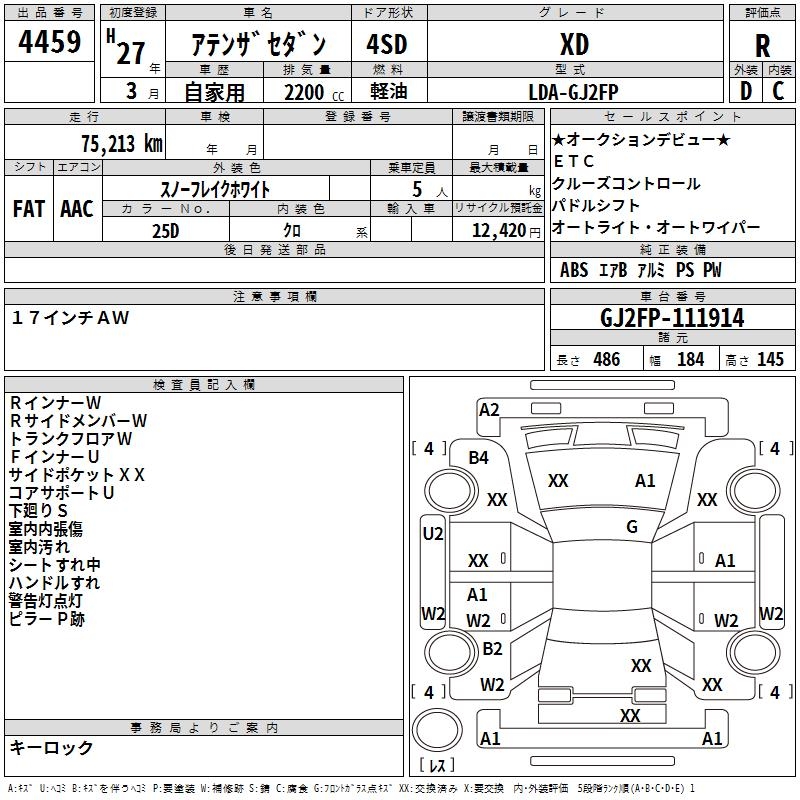Select inspector note RインナーW

[x=55, y=403]
